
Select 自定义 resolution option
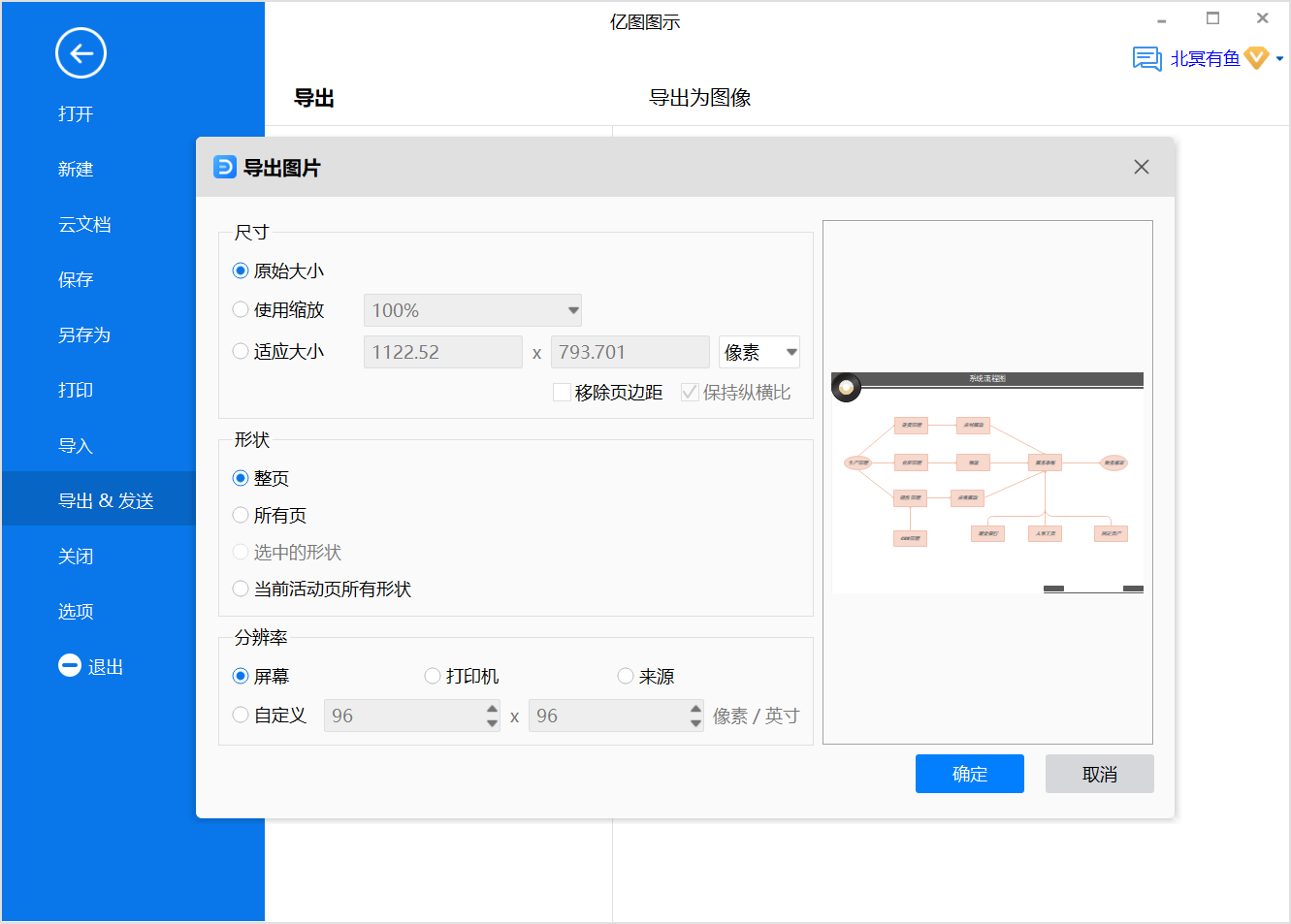click(x=241, y=715)
